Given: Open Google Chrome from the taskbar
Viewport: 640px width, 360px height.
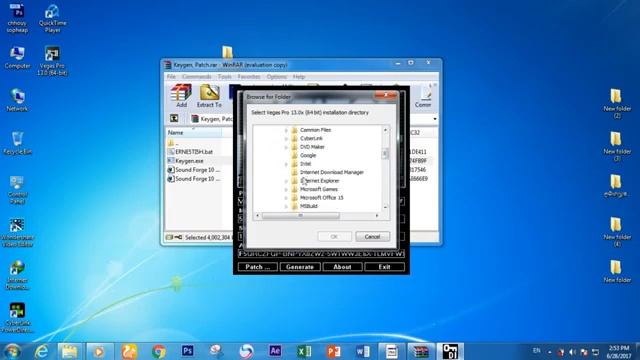Looking at the screenshot, I should coord(158,351).
